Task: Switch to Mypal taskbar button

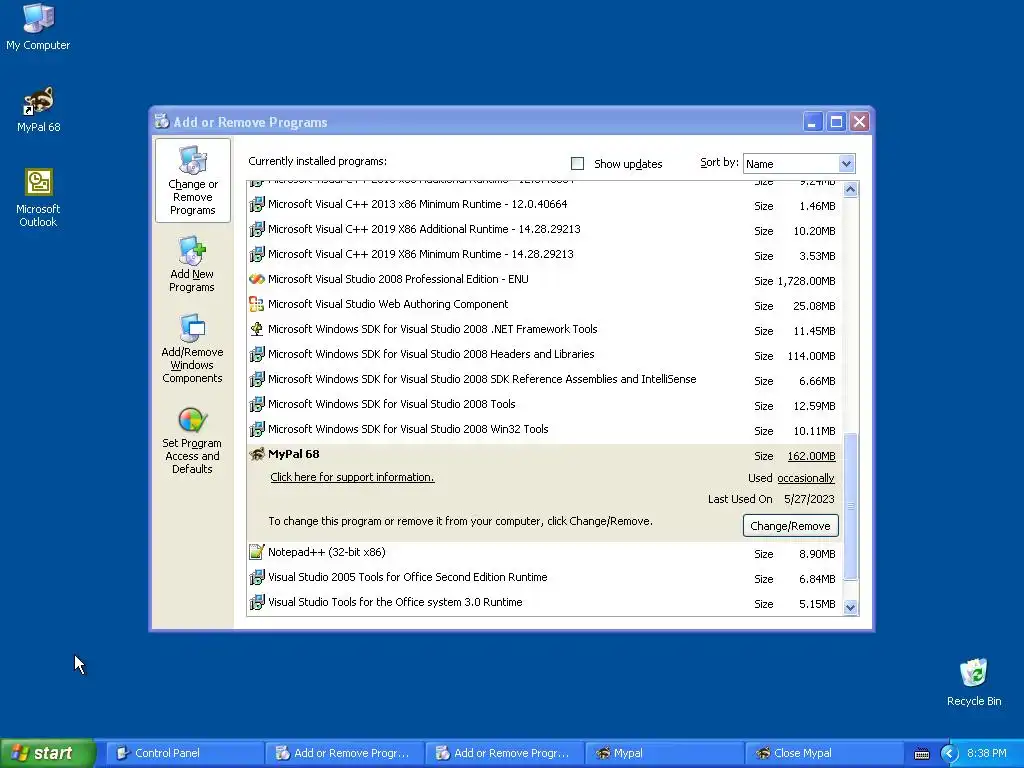Action: 665,754
